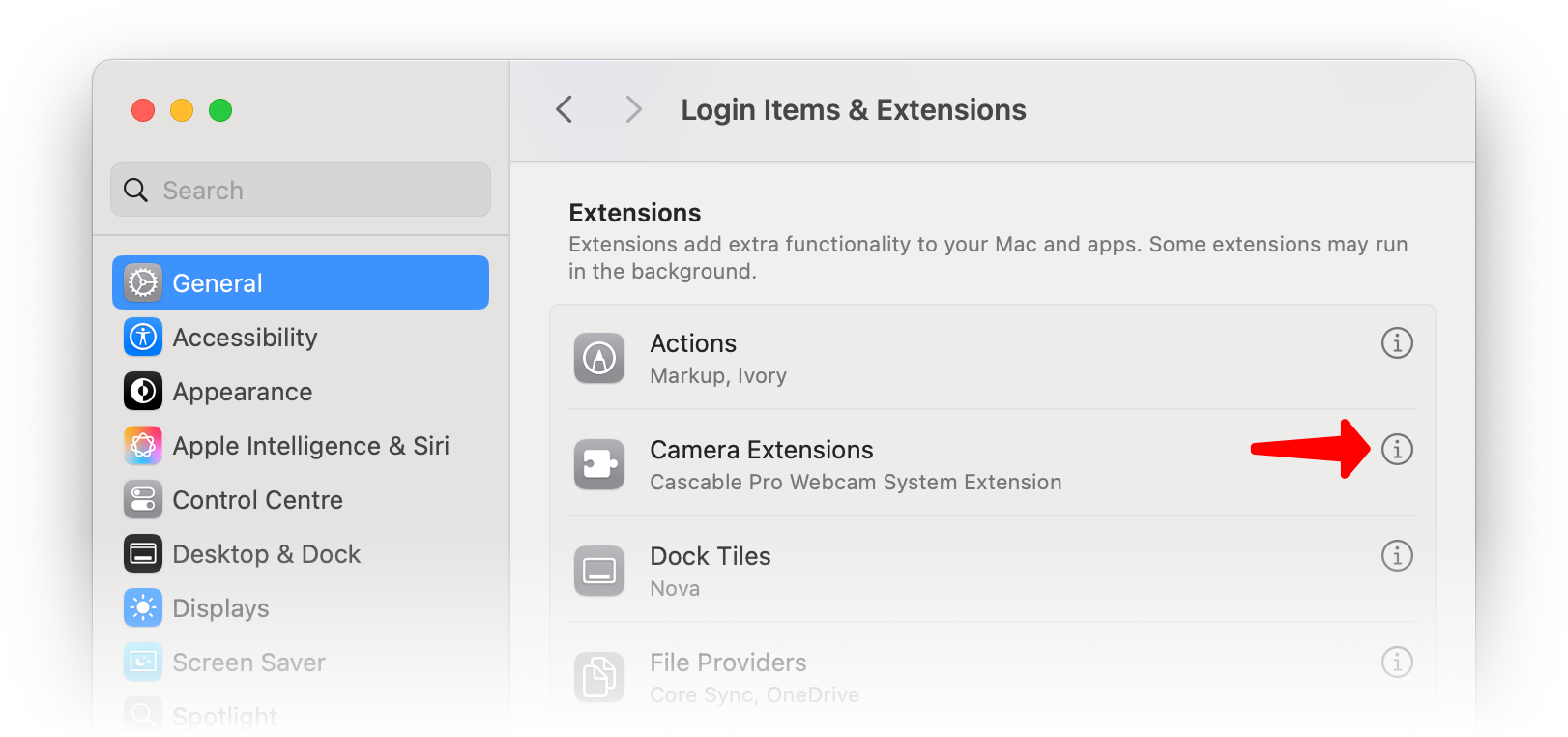
Task: Click the Actions row title
Action: point(693,343)
